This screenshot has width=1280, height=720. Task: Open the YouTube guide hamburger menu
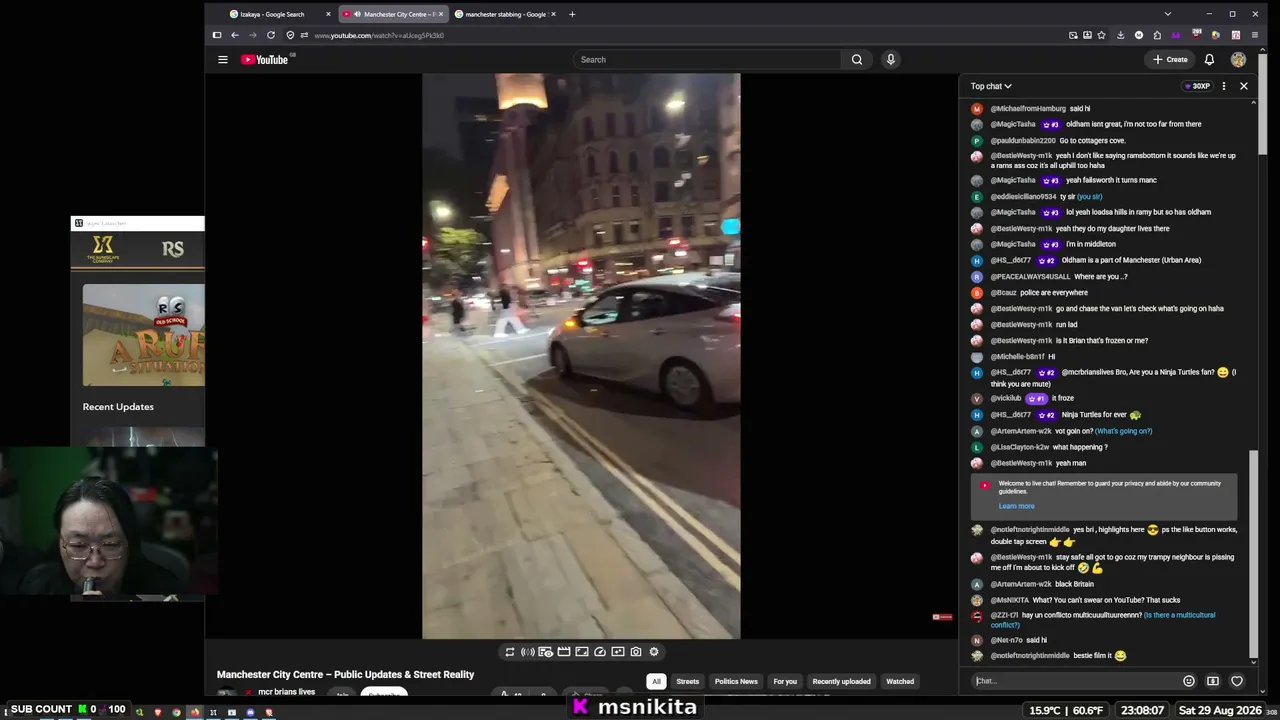point(223,60)
